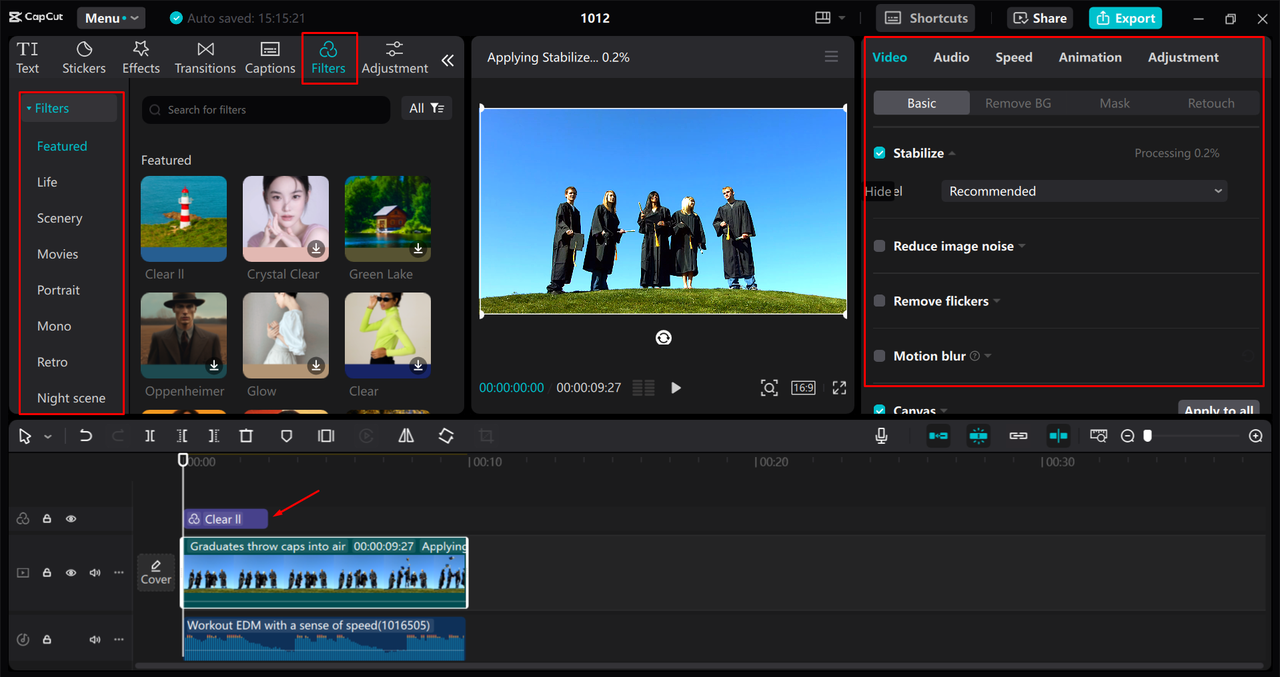Click the timeline horizontal scrollbar
Screen dimensions: 1280x677
[700, 665]
